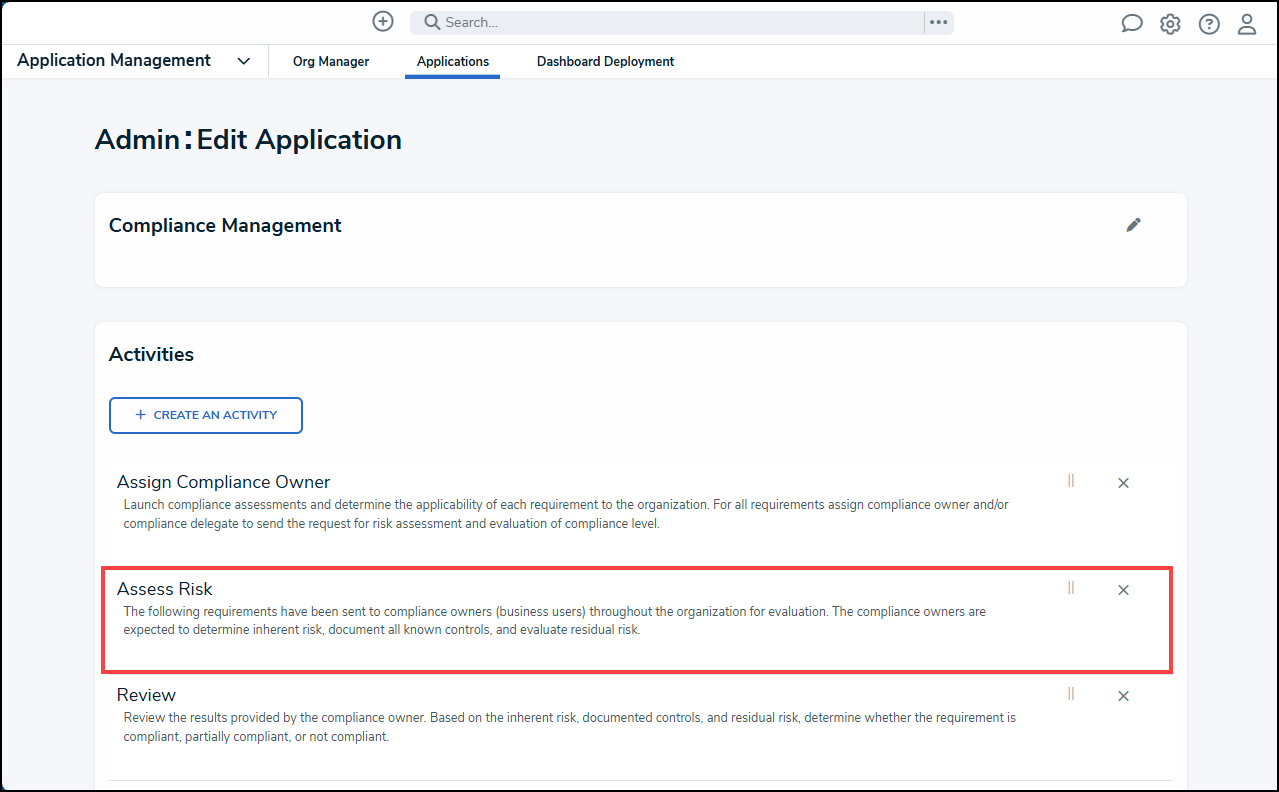Edit Compliance Management with the pencil icon
The width and height of the screenshot is (1279, 792).
(x=1133, y=225)
